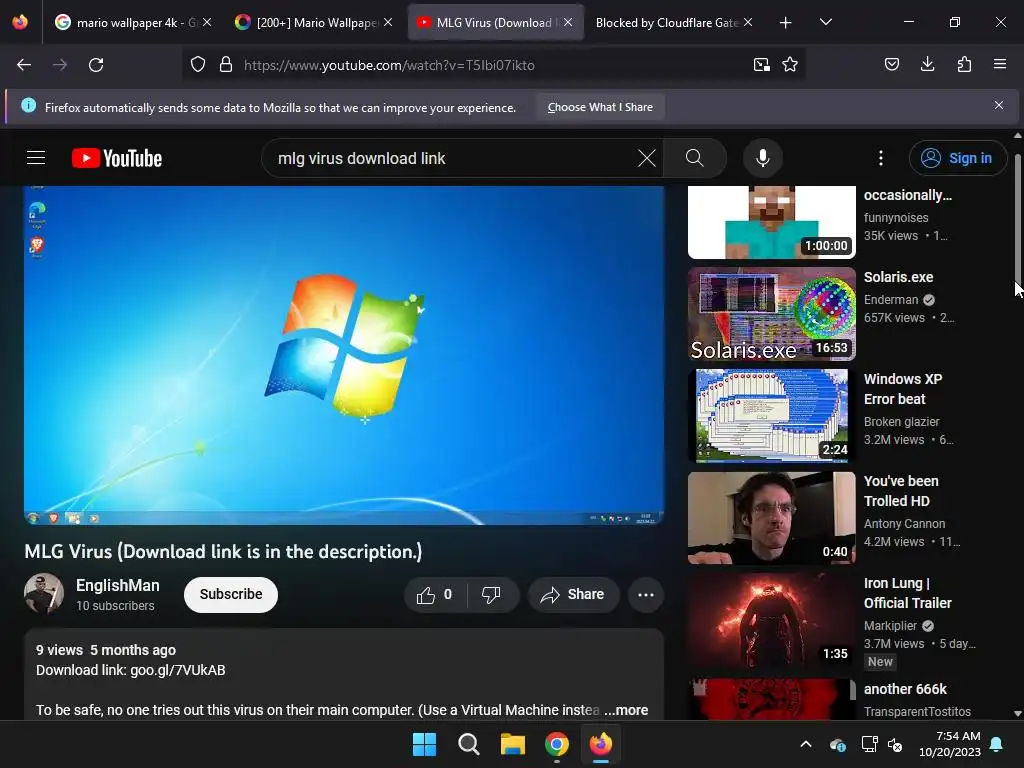
Task: Expand description with ...more
Action: [x=626, y=710]
